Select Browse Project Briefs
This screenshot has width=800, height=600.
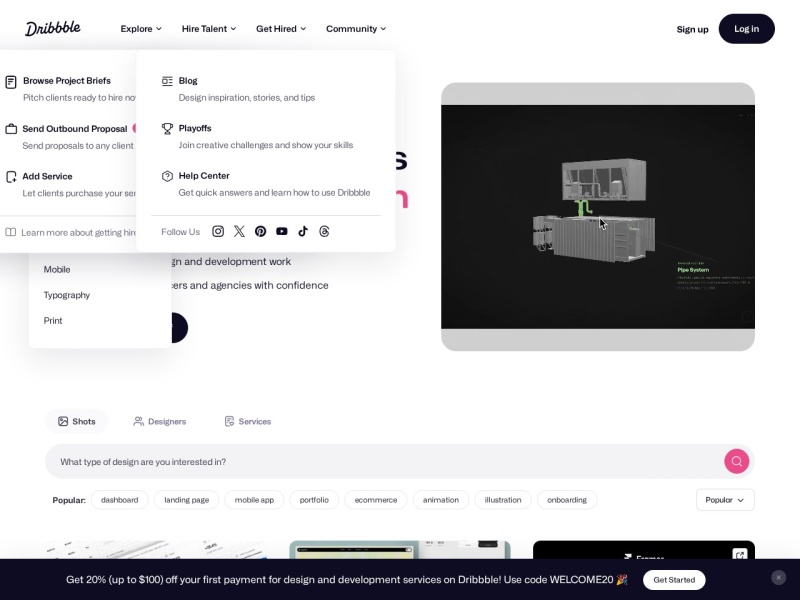[x=67, y=81]
